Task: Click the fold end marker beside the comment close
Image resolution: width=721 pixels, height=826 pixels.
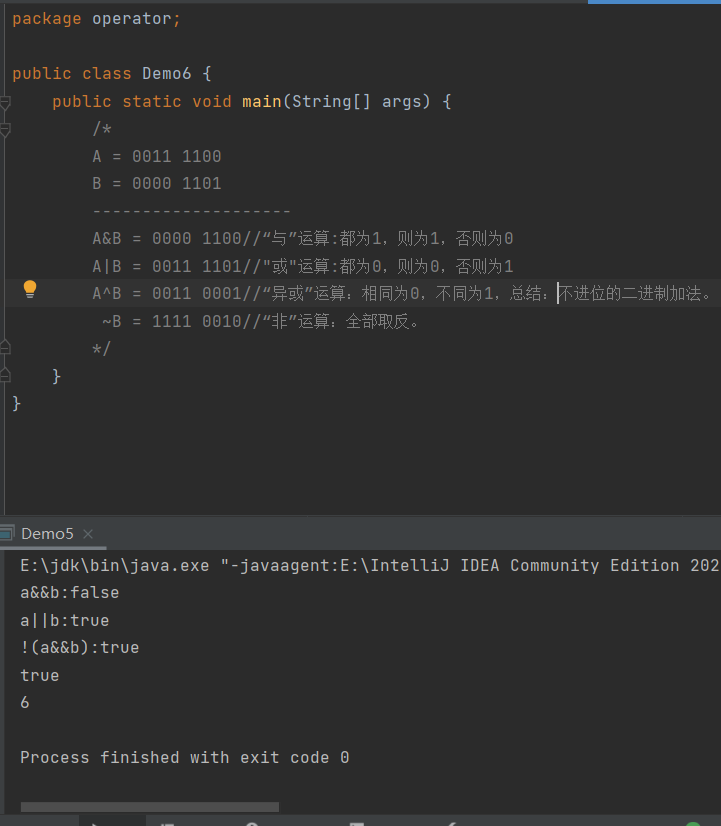Action: tap(5, 348)
